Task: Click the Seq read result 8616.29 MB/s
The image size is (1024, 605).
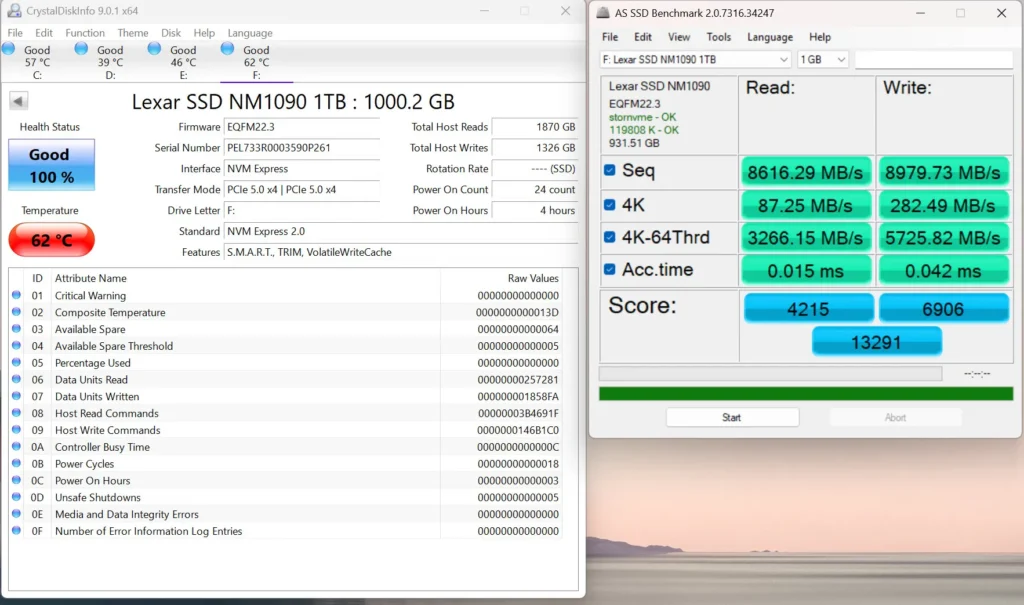Action: [805, 172]
